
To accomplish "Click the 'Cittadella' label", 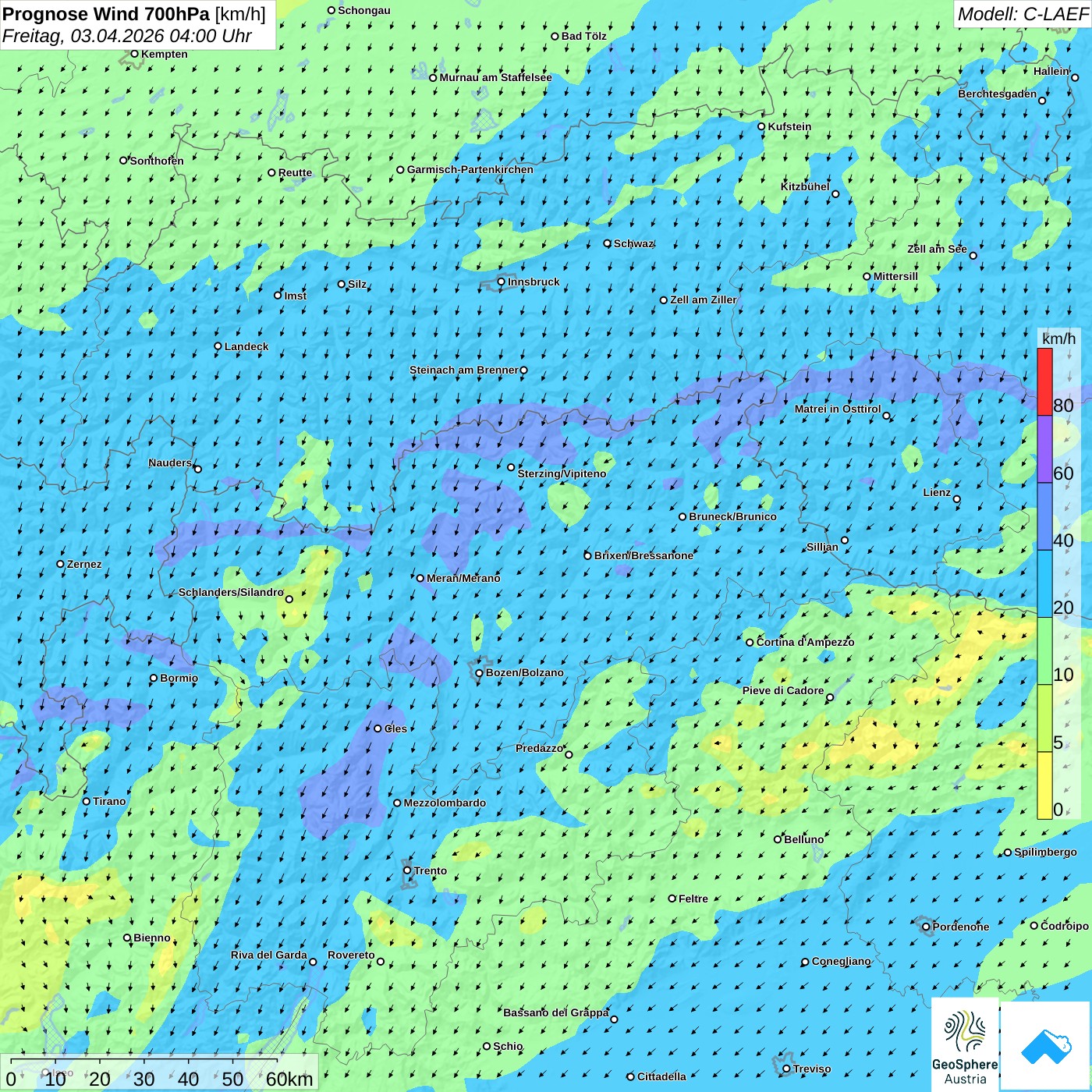I will [x=661, y=1076].
